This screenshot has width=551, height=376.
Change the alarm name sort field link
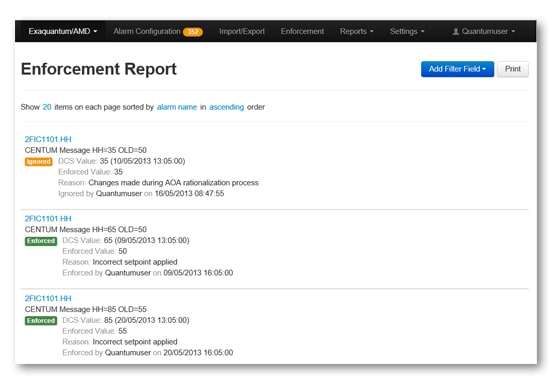pyautogui.click(x=177, y=107)
